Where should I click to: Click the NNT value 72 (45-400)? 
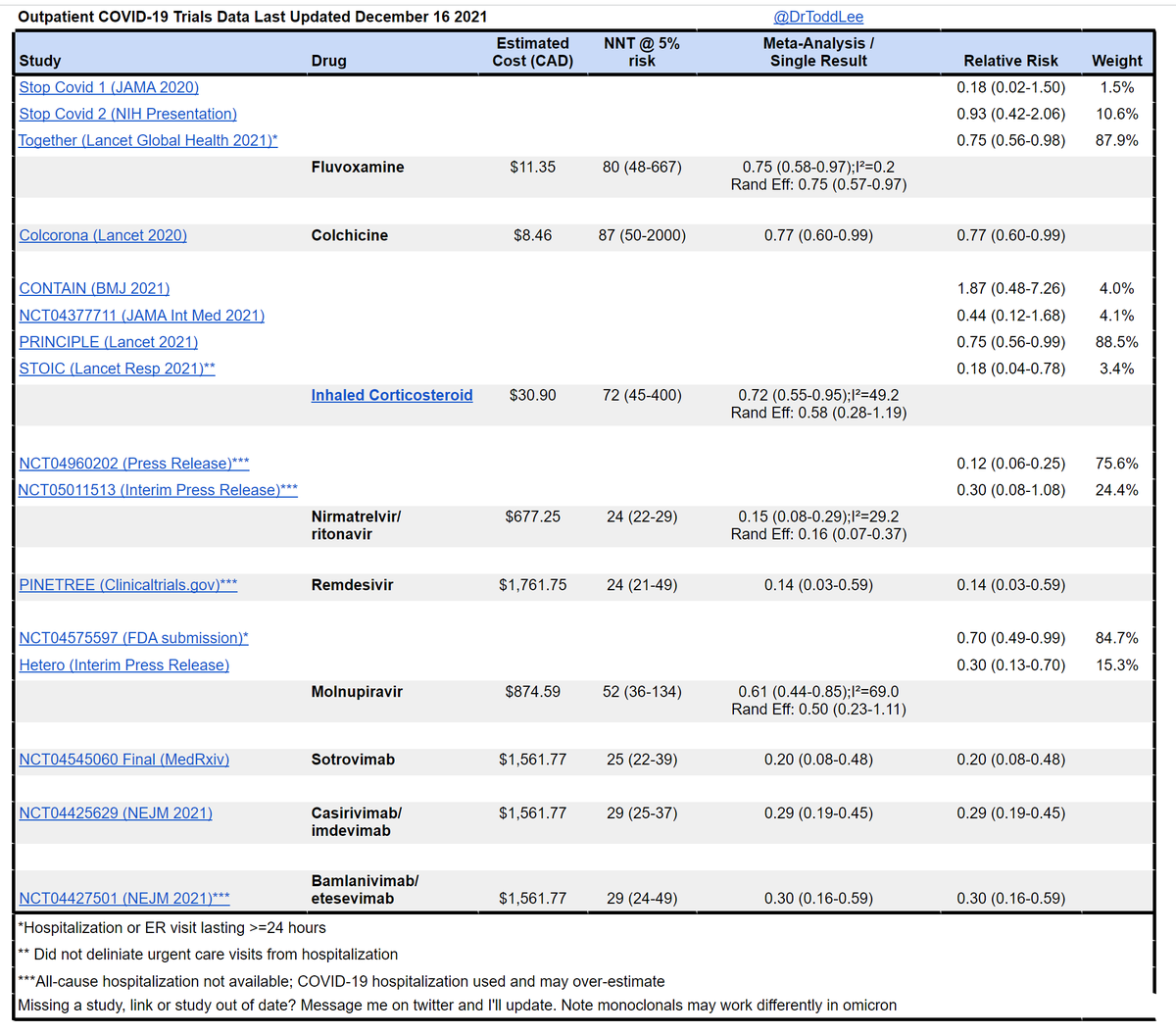642,395
